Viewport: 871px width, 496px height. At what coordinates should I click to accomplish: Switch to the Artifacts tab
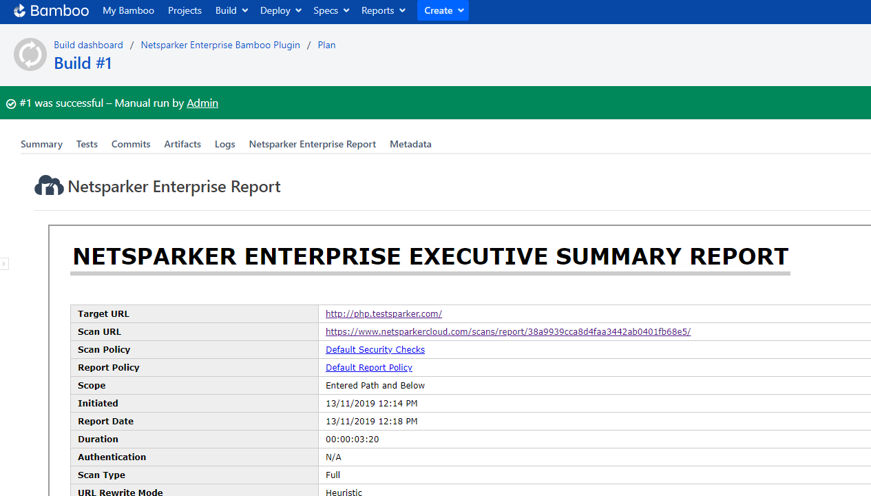point(182,144)
